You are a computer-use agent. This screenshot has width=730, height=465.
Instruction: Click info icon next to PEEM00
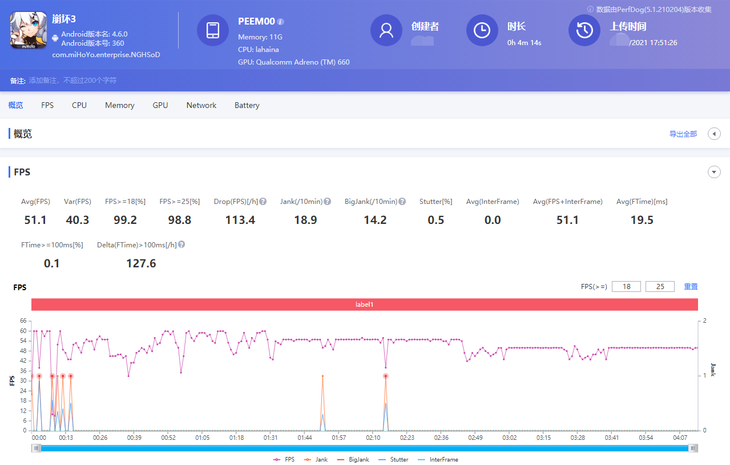click(x=281, y=21)
